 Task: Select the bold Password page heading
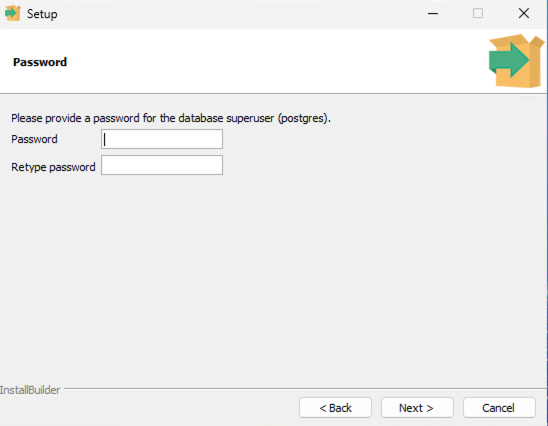tap(40, 62)
